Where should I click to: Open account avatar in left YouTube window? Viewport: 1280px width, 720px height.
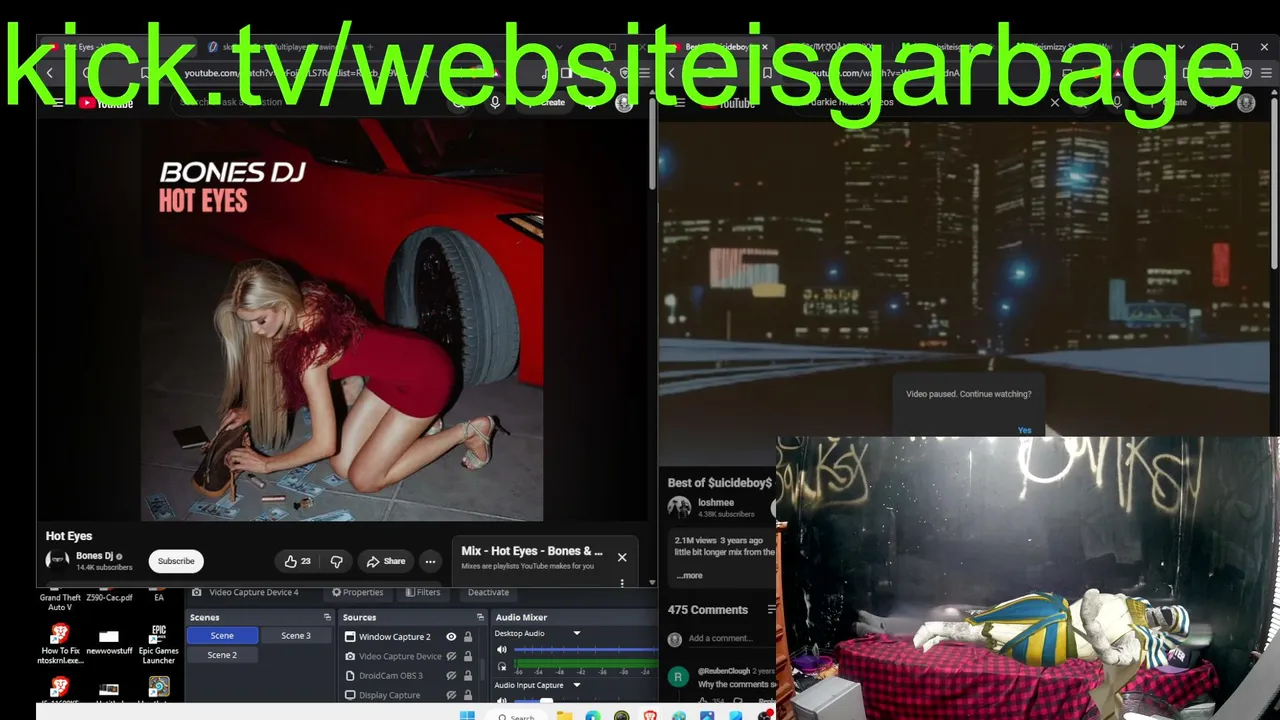click(624, 102)
